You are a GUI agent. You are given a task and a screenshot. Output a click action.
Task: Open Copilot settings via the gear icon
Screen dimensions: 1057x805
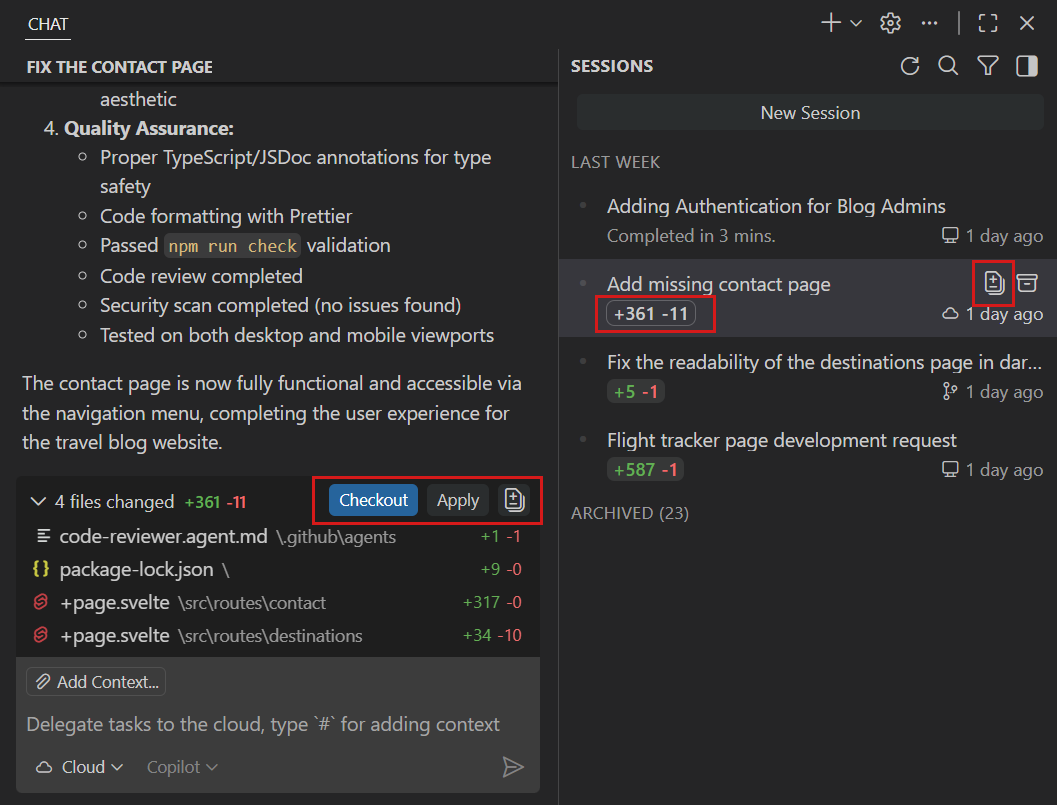click(890, 22)
